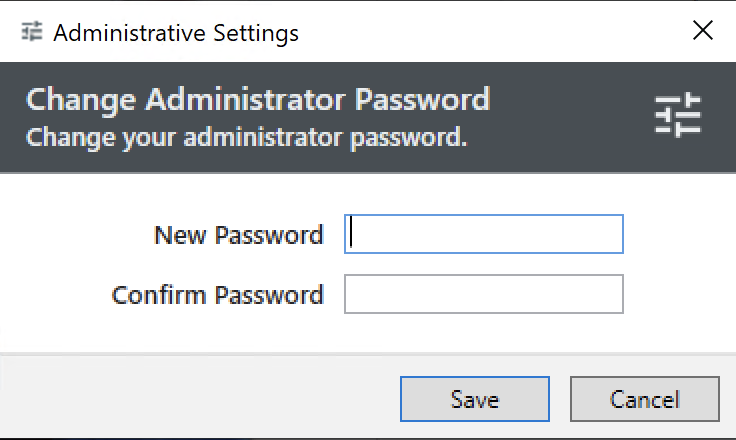Cancel the password change
Viewport: 736px width, 440px height.
[x=644, y=399]
